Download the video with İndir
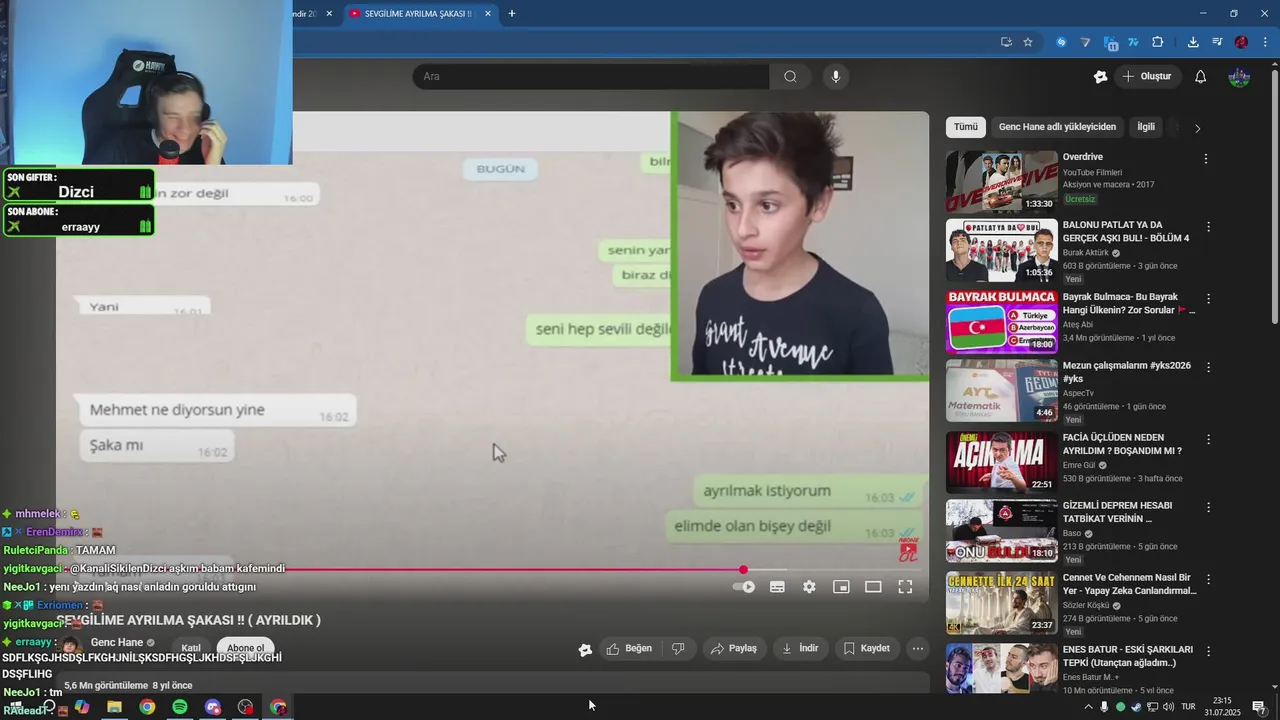1280x720 pixels. (800, 648)
